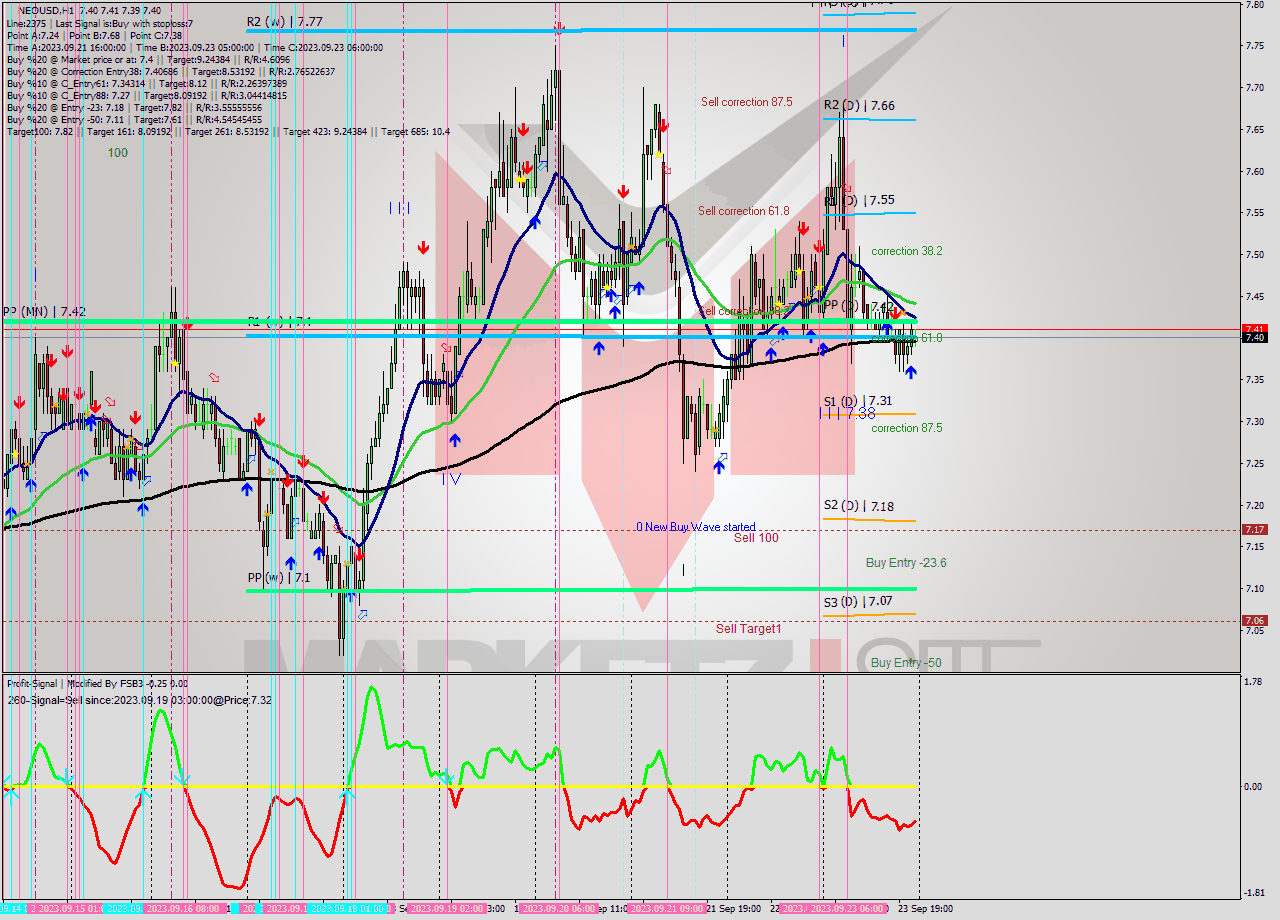Screen dimensions: 1280x920
Task: Click the 'Sell correction 61.8' label
Action: pyautogui.click(x=744, y=211)
